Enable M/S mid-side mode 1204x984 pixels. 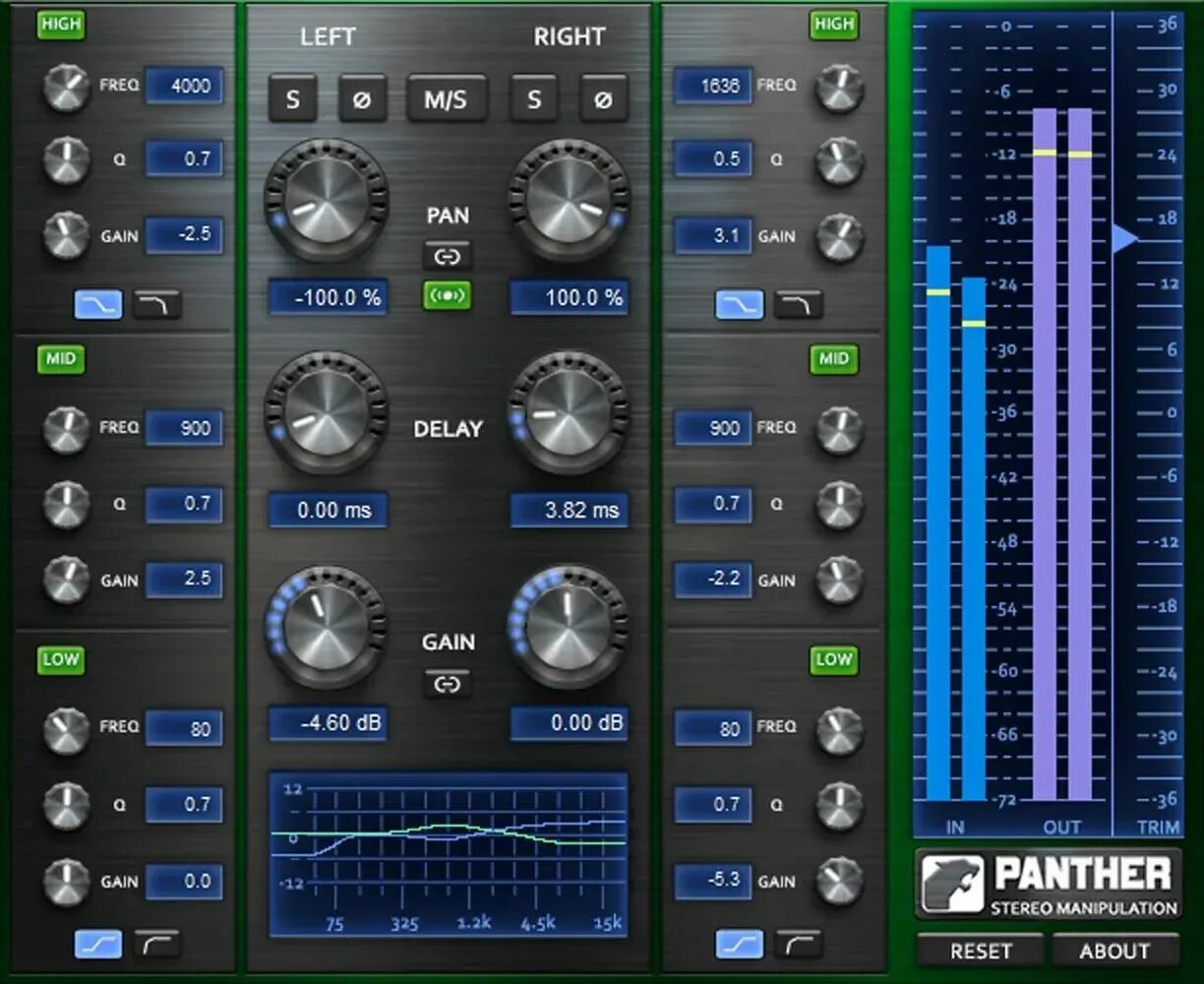(x=447, y=98)
